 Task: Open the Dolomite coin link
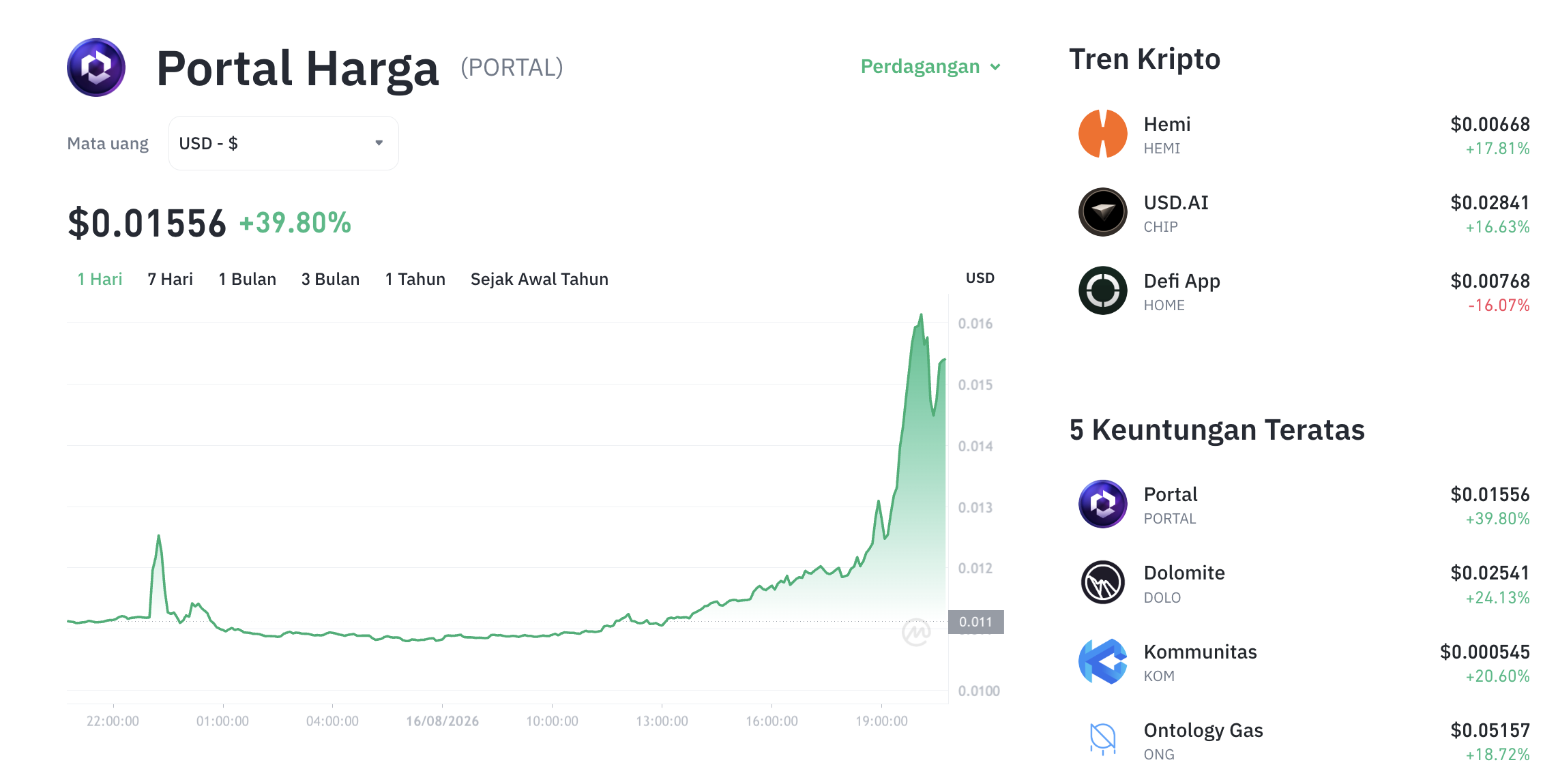tap(1184, 573)
